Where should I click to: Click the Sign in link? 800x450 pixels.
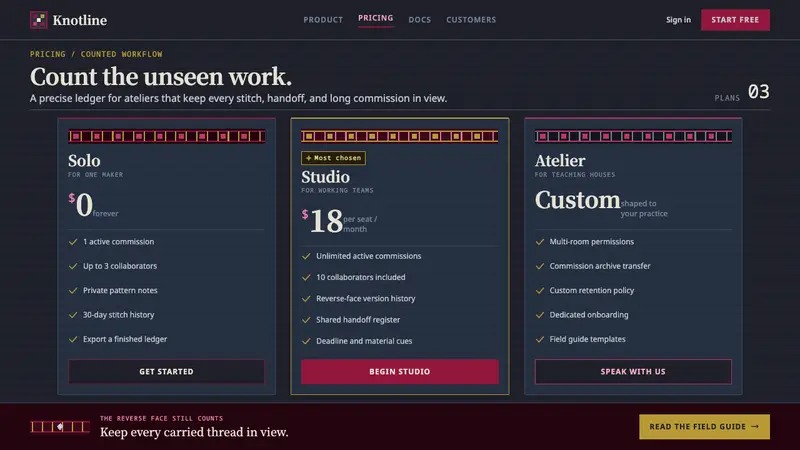(x=678, y=20)
